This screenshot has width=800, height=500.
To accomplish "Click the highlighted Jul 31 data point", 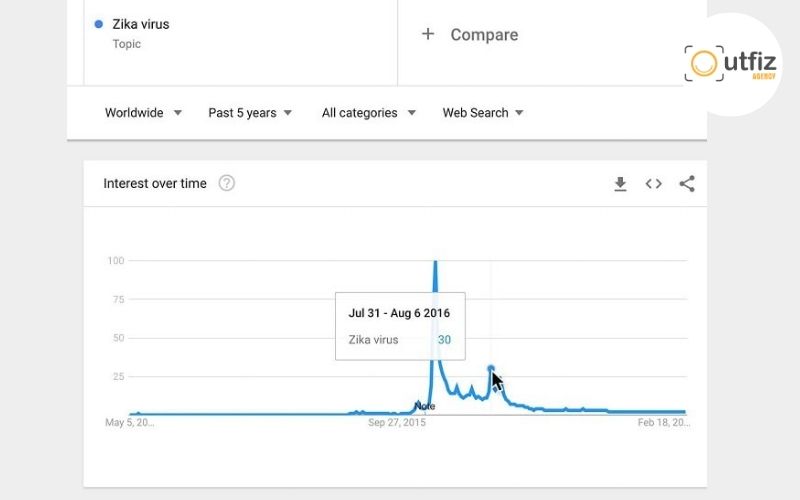I will tap(491, 368).
